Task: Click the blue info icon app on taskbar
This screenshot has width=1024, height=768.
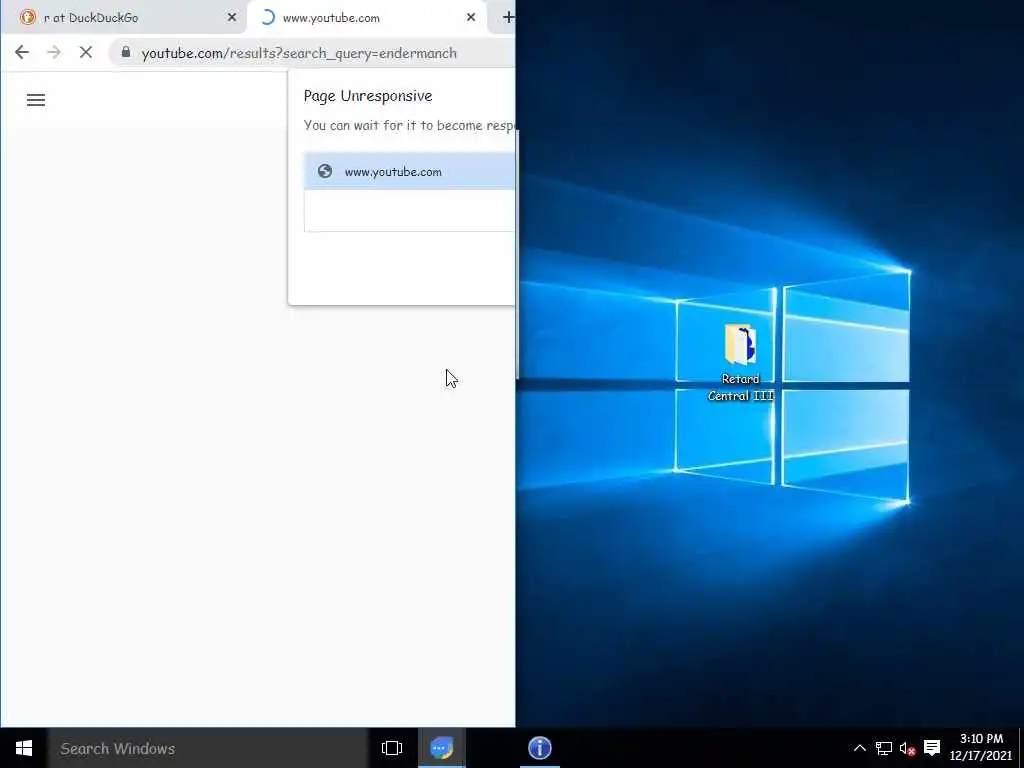Action: pyautogui.click(x=539, y=748)
